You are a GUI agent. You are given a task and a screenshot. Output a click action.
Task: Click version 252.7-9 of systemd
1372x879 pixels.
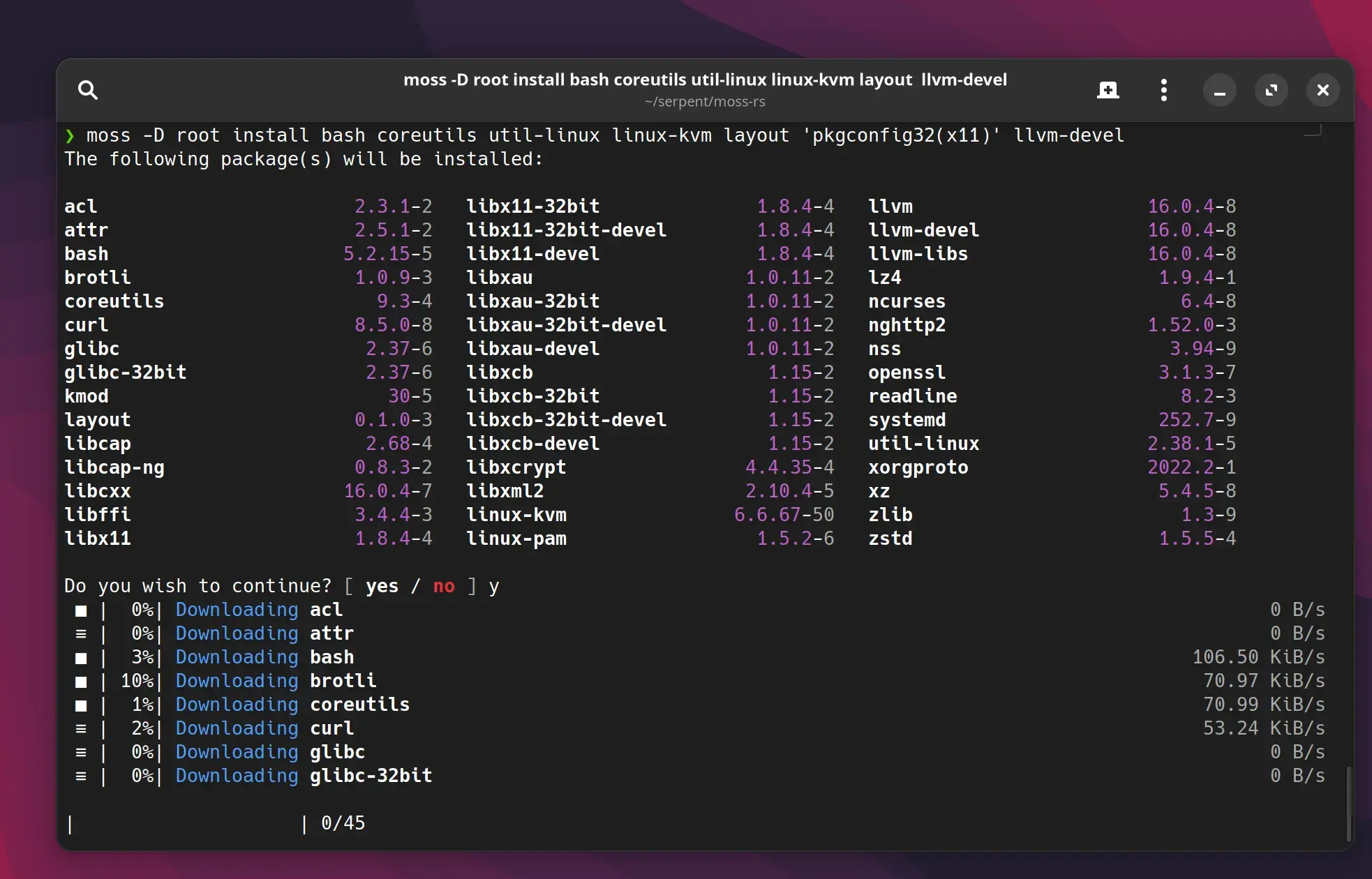pyautogui.click(x=1198, y=421)
